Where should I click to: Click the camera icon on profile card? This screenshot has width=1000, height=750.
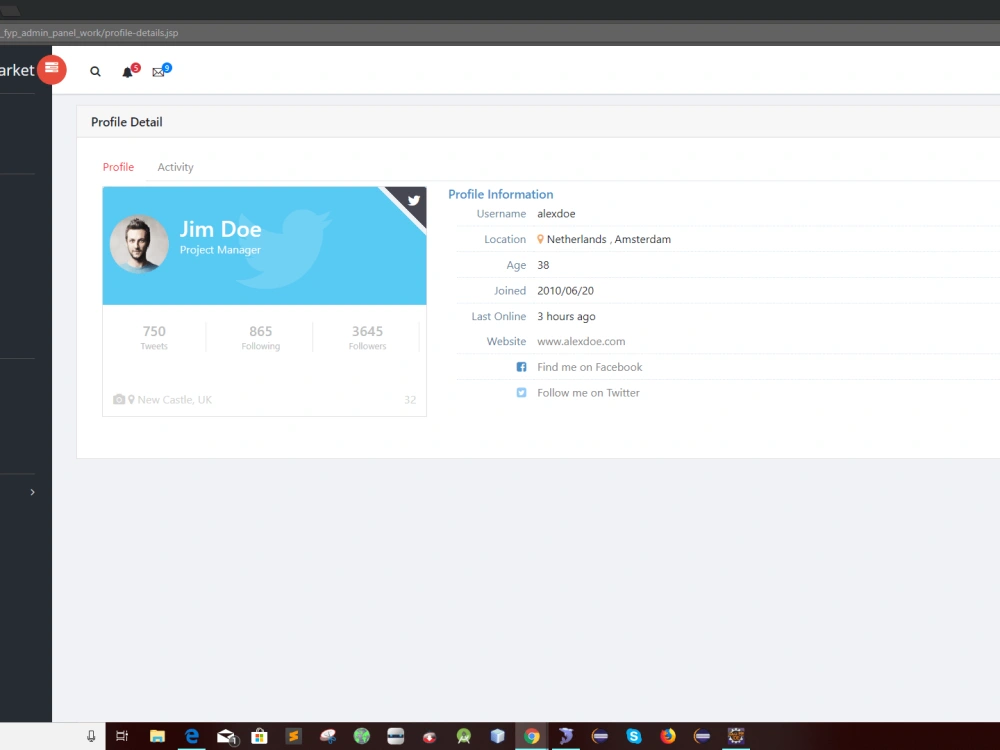(119, 399)
